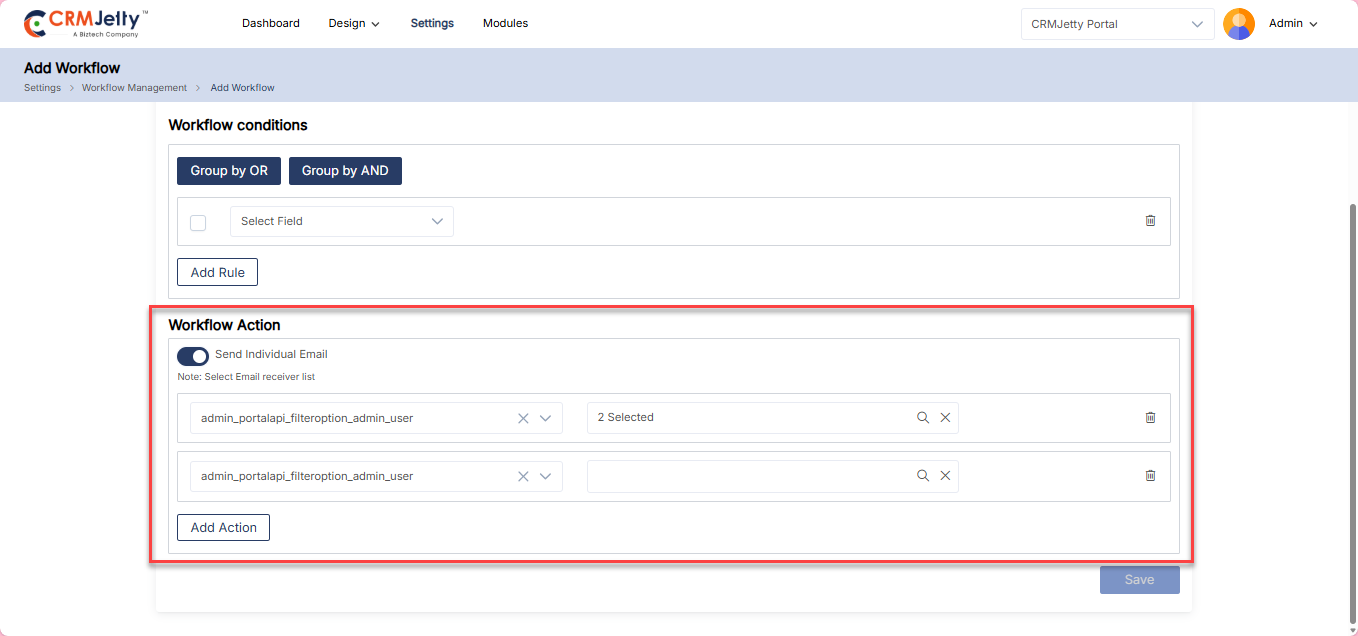Expand the CRMJetty Portal selector
The width and height of the screenshot is (1358, 636).
click(1117, 24)
